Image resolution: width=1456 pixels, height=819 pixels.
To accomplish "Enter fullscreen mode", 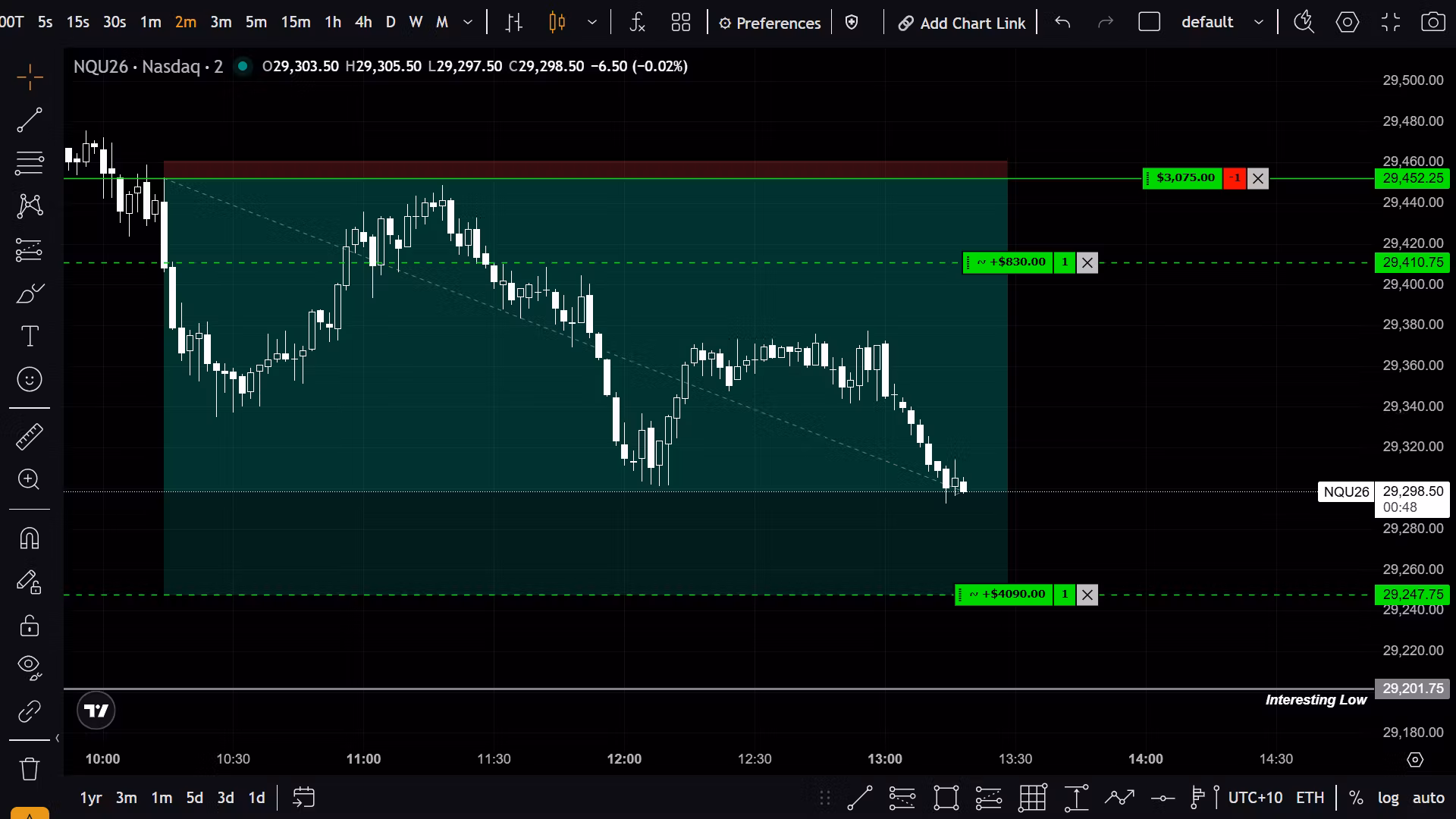I will (x=1391, y=22).
